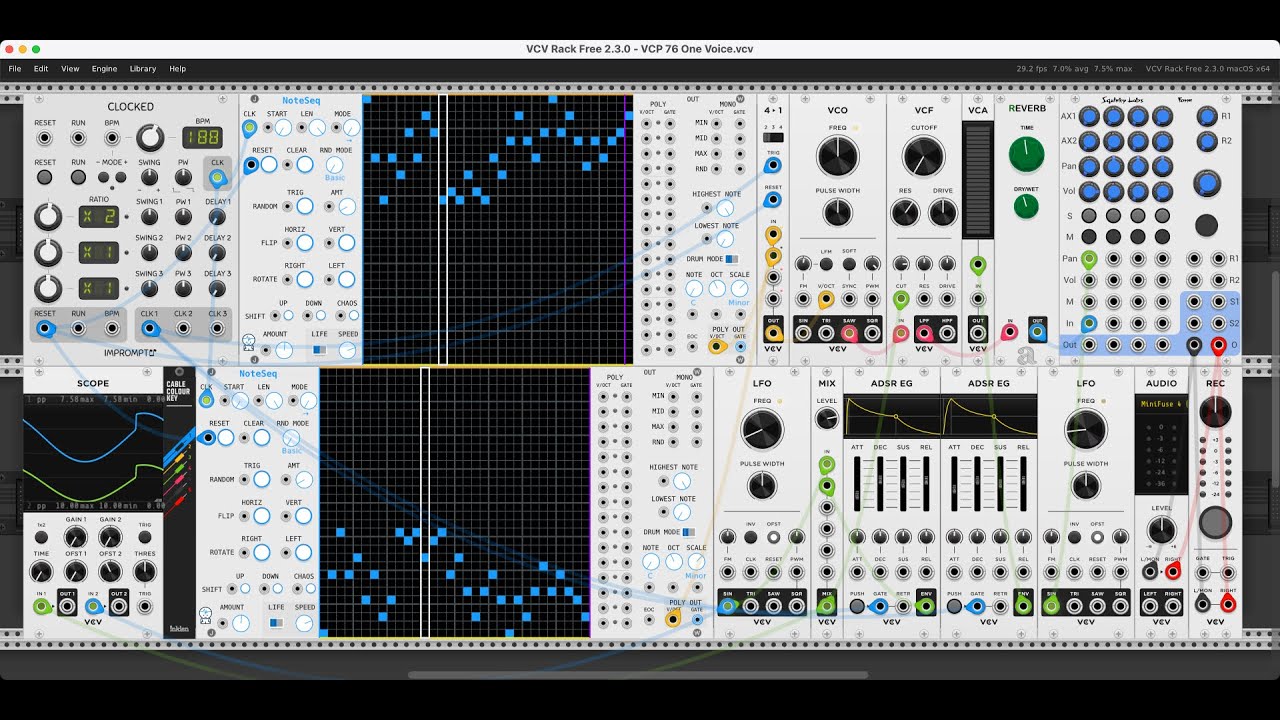Screen dimensions: 1280x720
Task: Click the ATT slider on the right ADSR EG
Action: [x=955, y=484]
